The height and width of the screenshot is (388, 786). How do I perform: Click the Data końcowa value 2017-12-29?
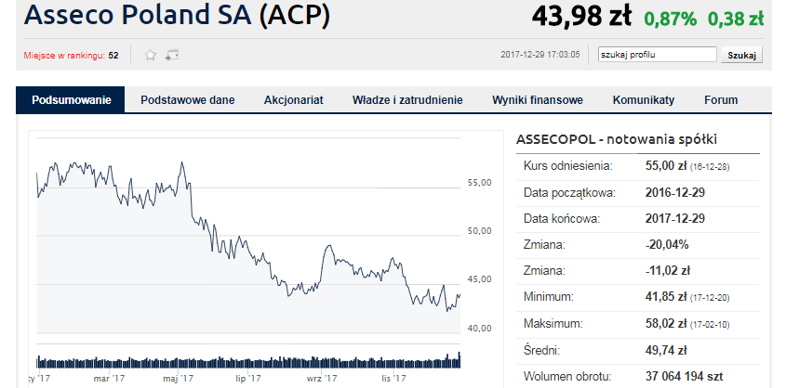click(x=675, y=219)
